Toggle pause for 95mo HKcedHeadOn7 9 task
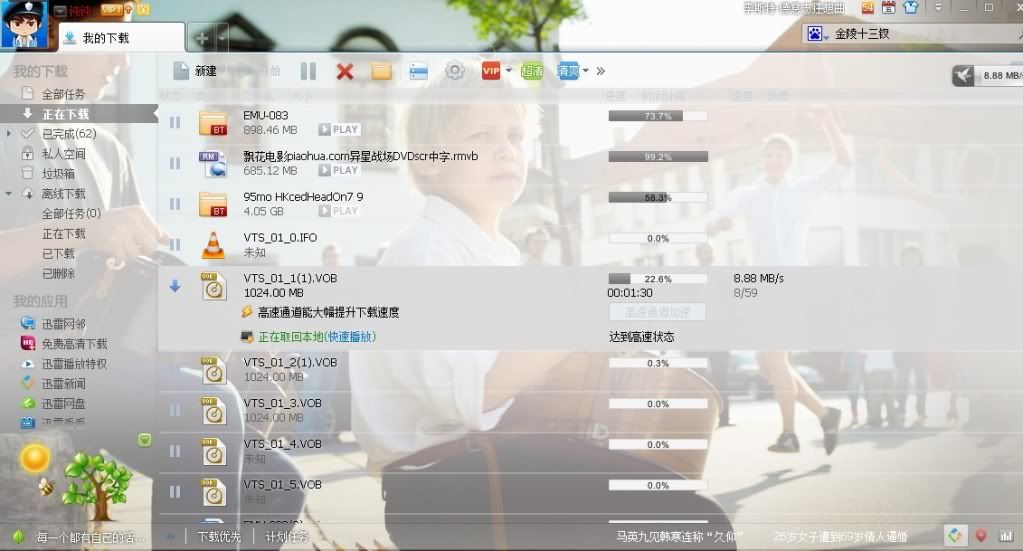This screenshot has width=1023, height=551. pyautogui.click(x=175, y=204)
